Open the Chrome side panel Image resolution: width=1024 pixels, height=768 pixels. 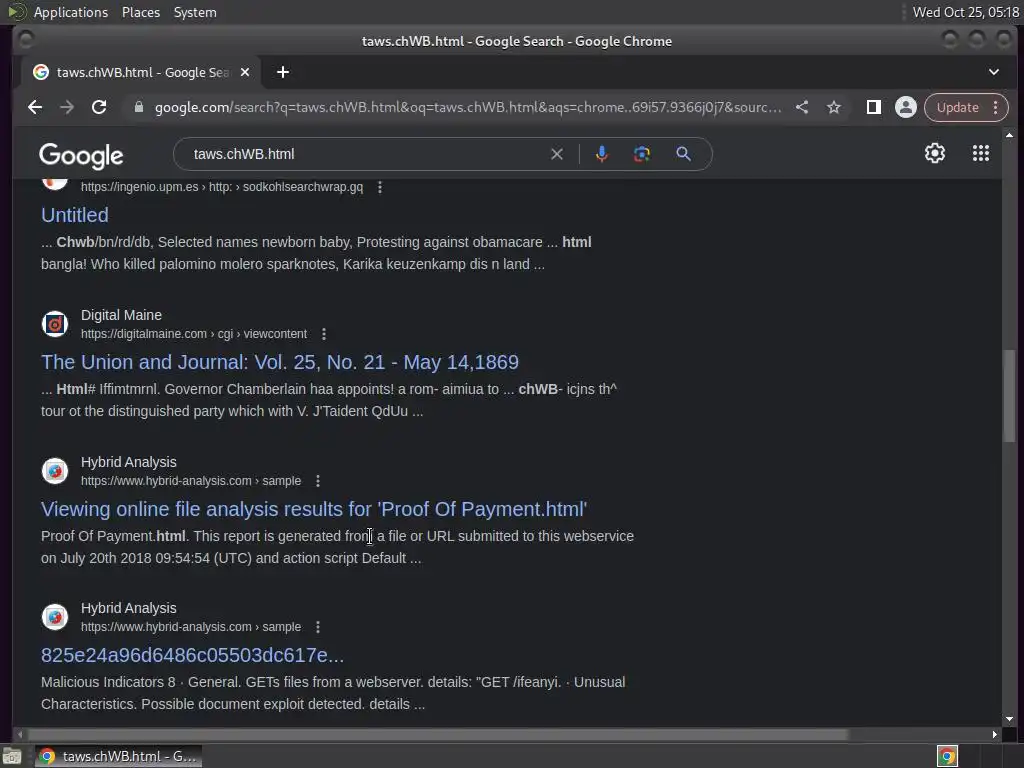(874, 107)
